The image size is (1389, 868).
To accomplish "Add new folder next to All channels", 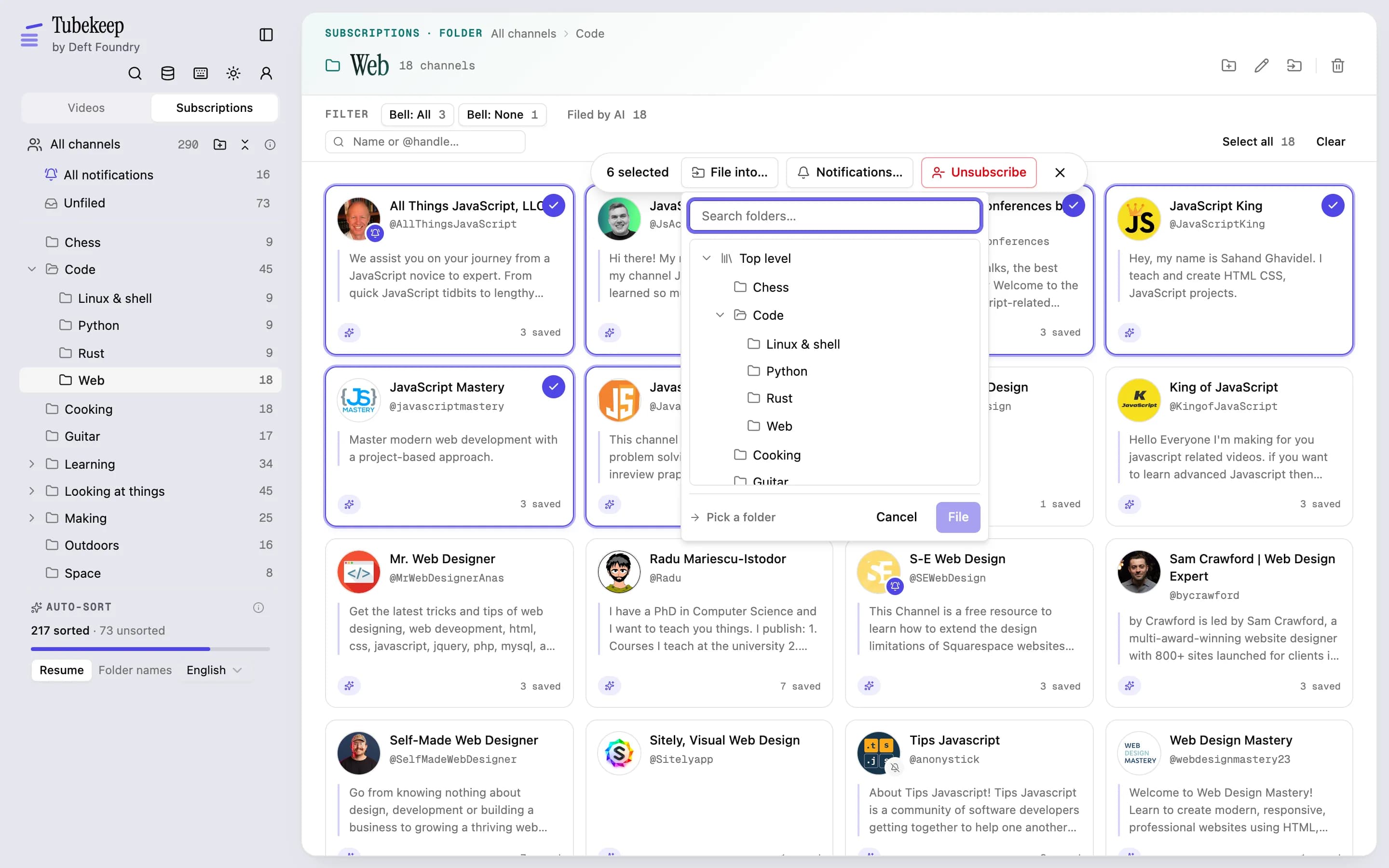I will click(220, 145).
